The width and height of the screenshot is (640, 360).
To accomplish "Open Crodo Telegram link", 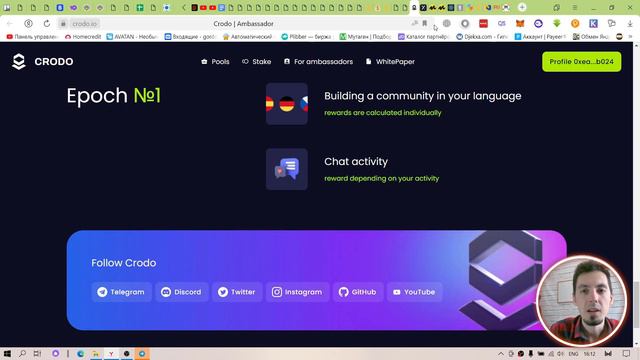I will tap(121, 292).
